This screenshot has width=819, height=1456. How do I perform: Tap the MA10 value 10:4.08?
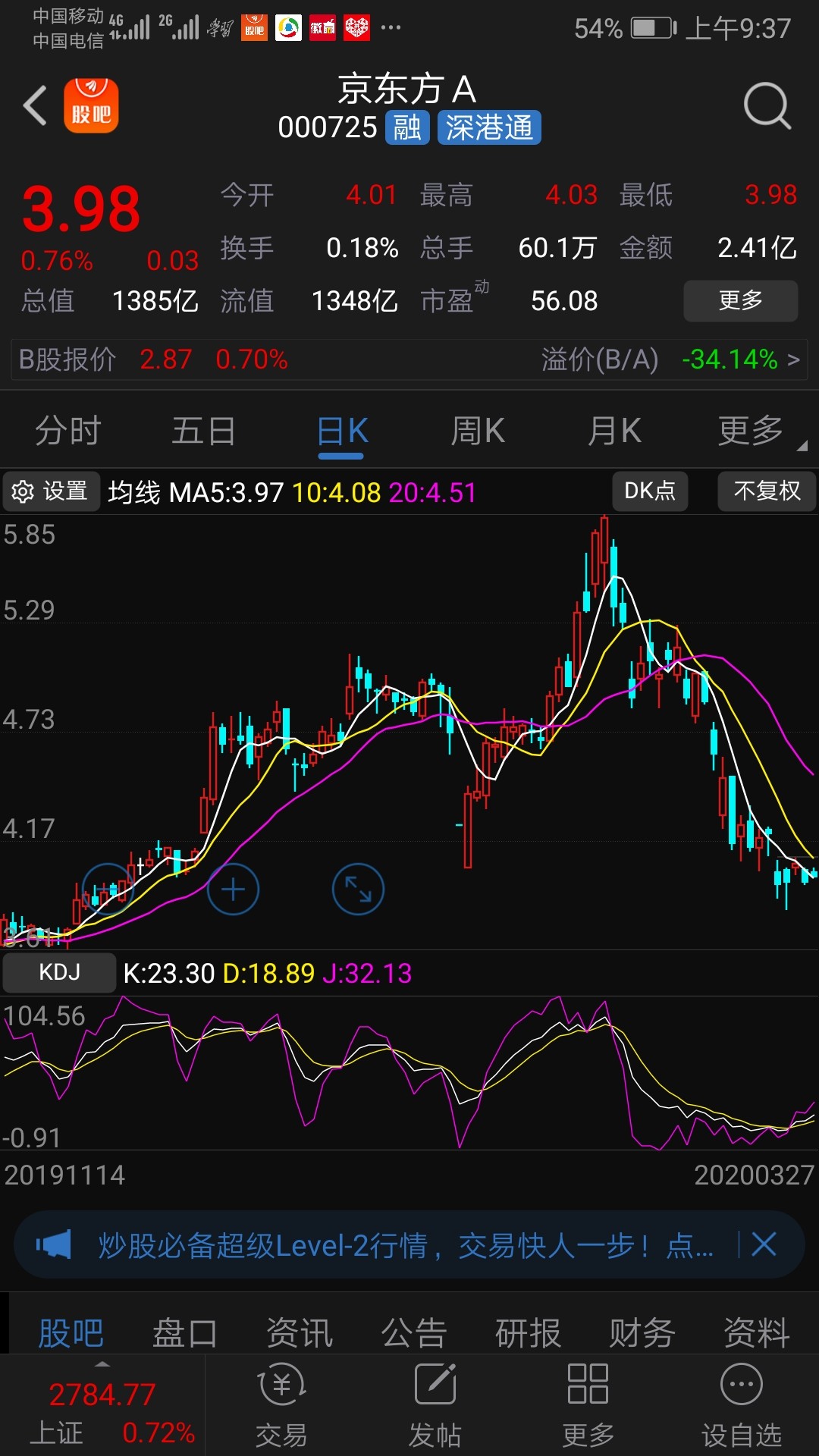pos(337,492)
